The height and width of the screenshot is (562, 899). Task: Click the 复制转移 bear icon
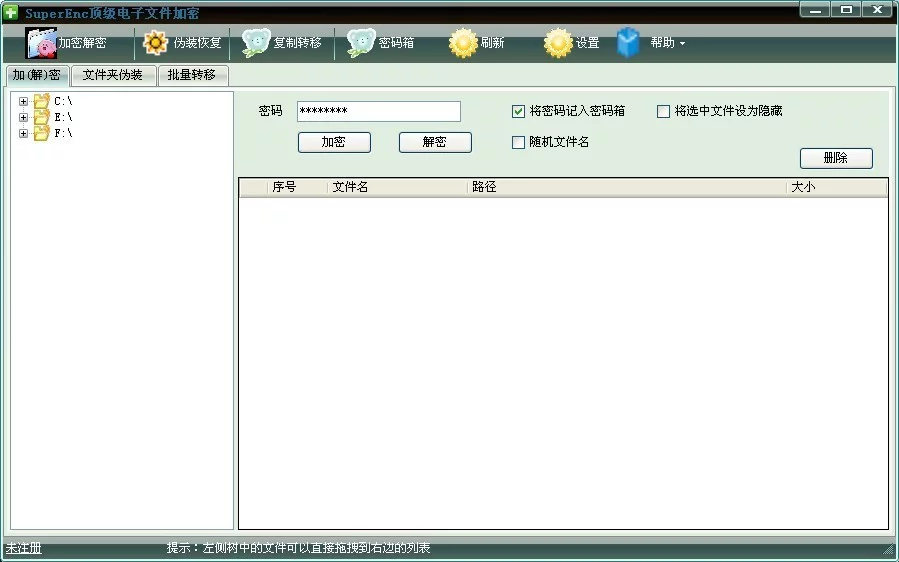256,43
